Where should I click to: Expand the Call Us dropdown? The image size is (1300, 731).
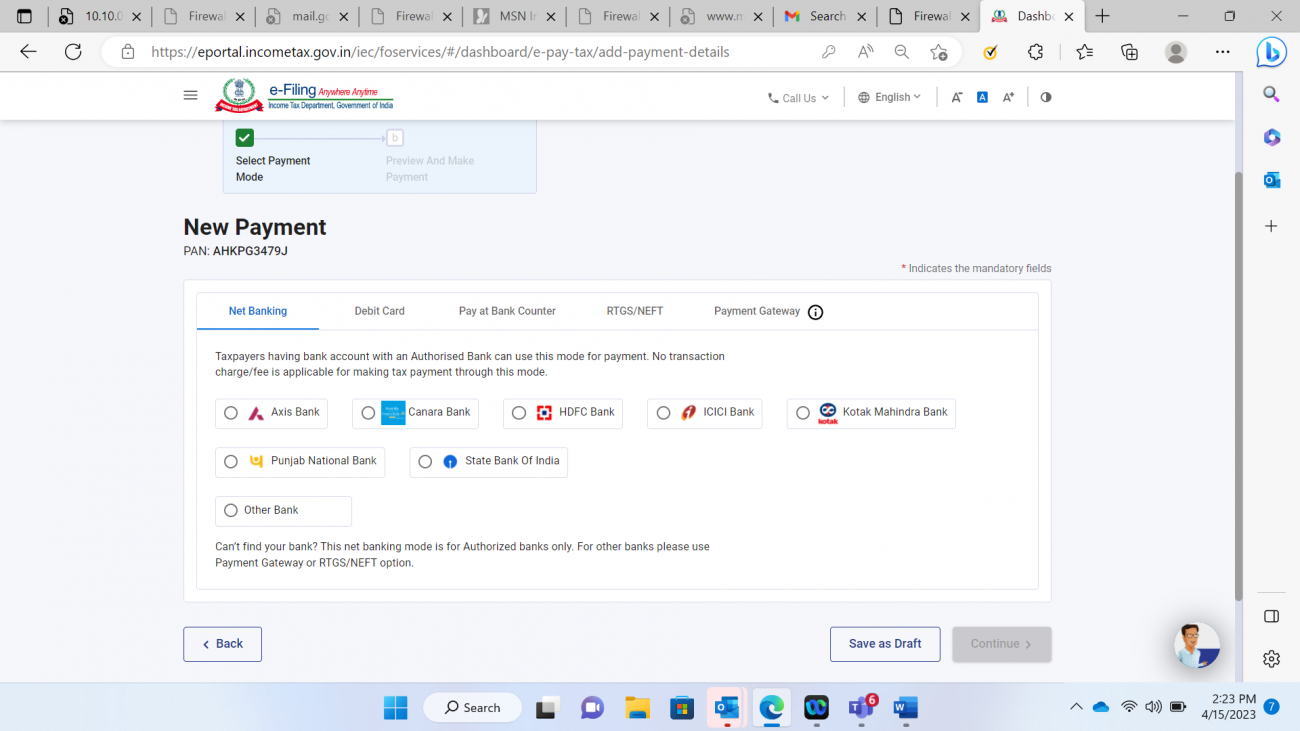click(798, 98)
